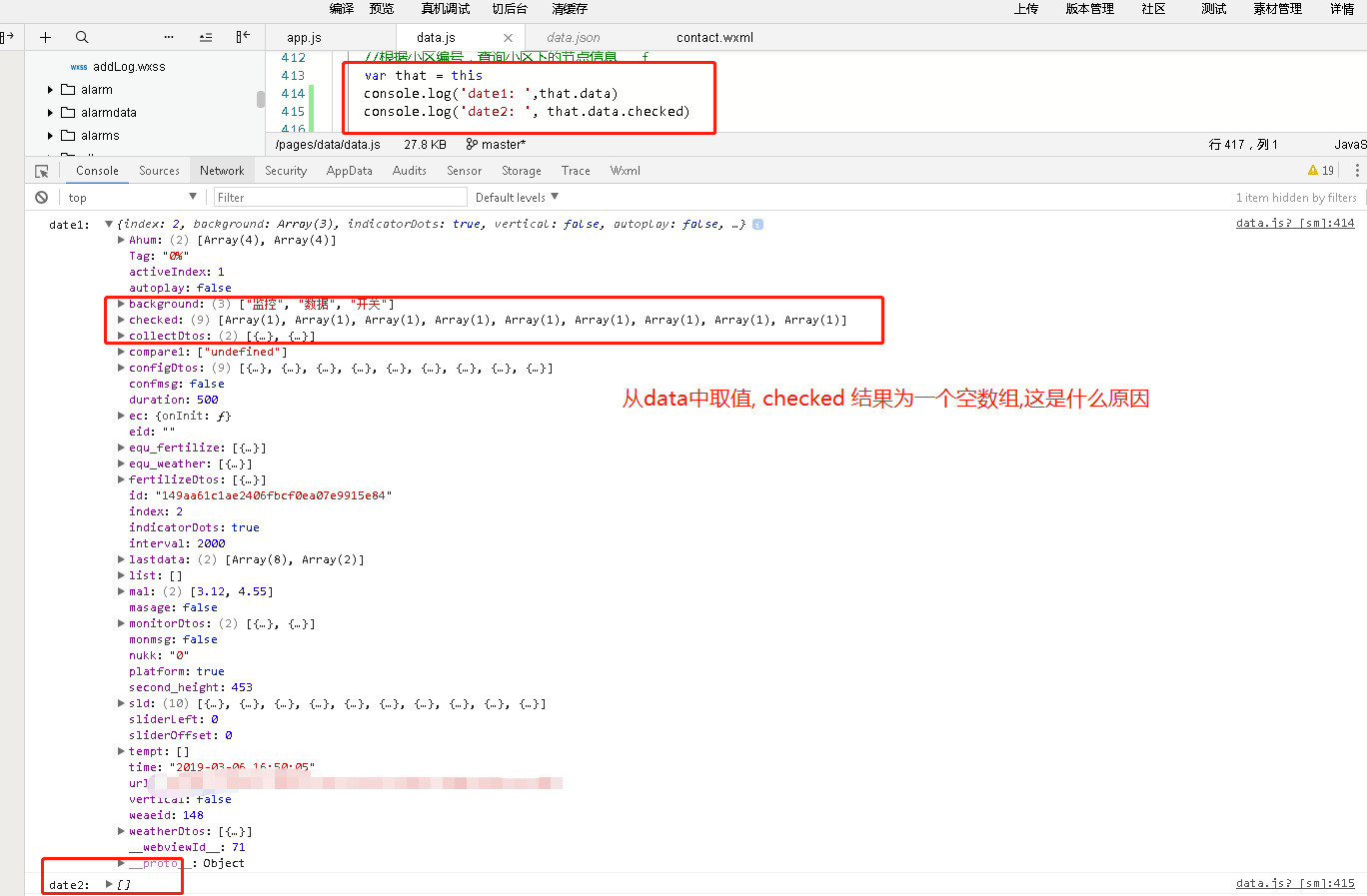This screenshot has height=896, width=1367.
Task: Select the addLog.wxss file
Action: (x=129, y=67)
